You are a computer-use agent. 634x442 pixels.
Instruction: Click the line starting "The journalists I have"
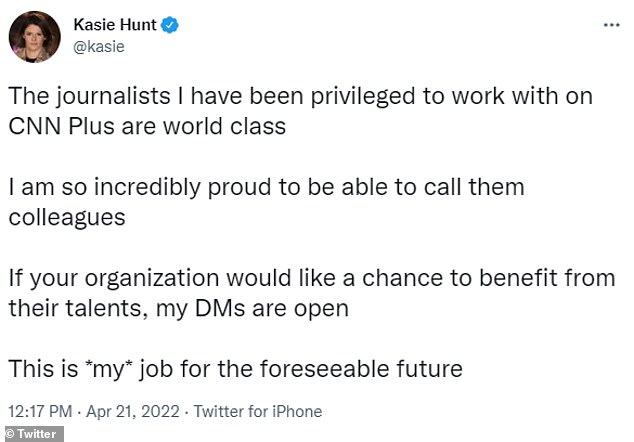point(300,97)
